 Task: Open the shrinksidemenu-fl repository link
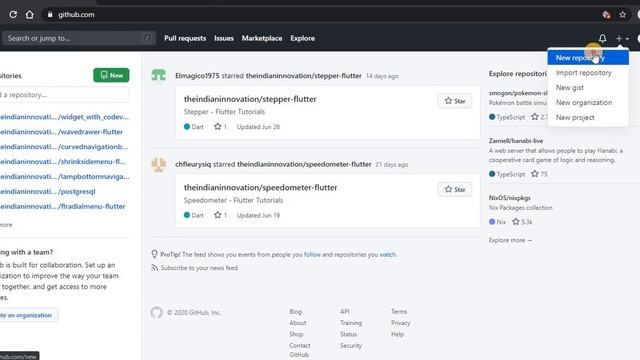[x=62, y=162]
